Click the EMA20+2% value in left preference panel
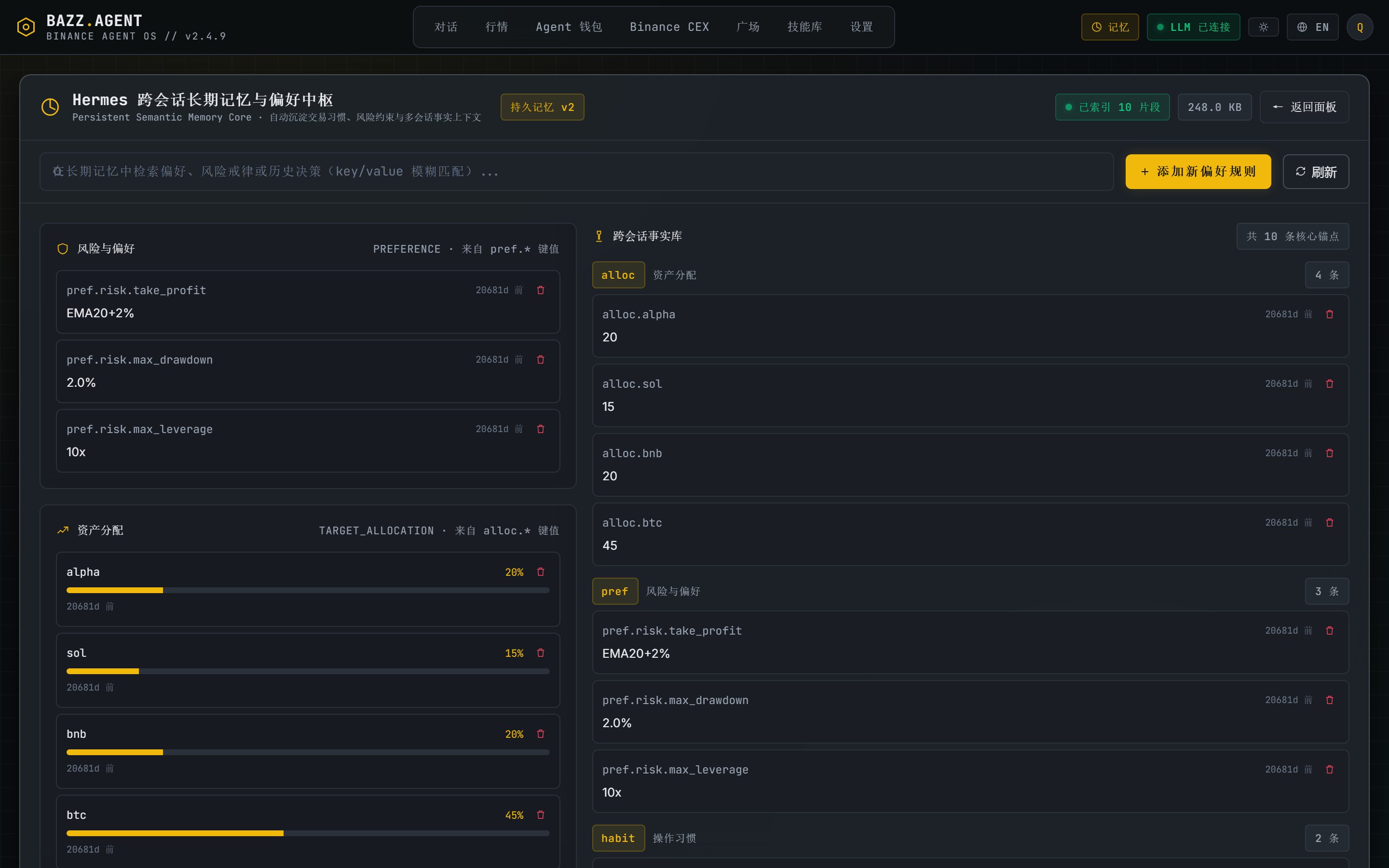The height and width of the screenshot is (868, 1389). pyautogui.click(x=100, y=313)
